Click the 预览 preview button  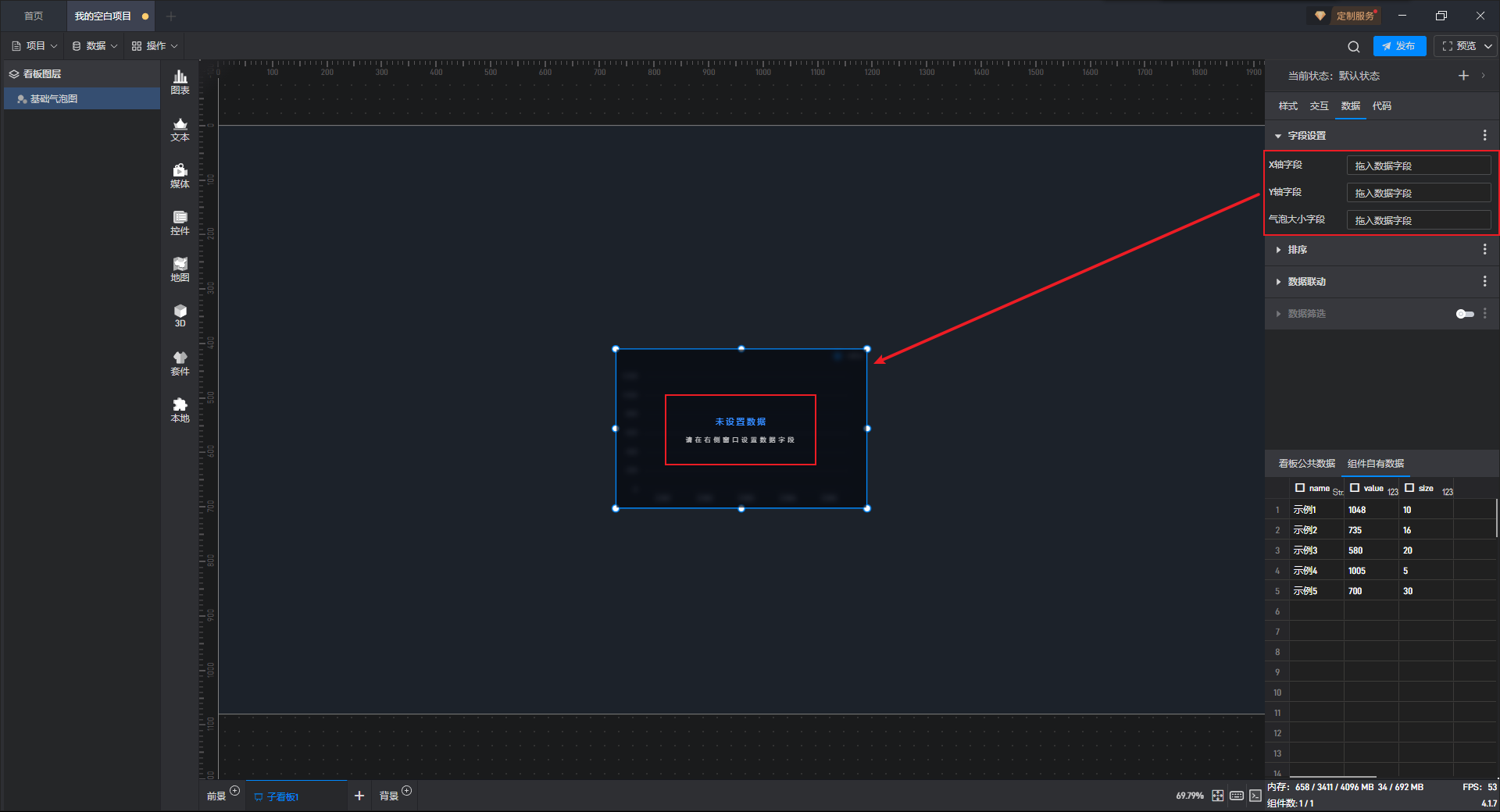coord(1459,46)
